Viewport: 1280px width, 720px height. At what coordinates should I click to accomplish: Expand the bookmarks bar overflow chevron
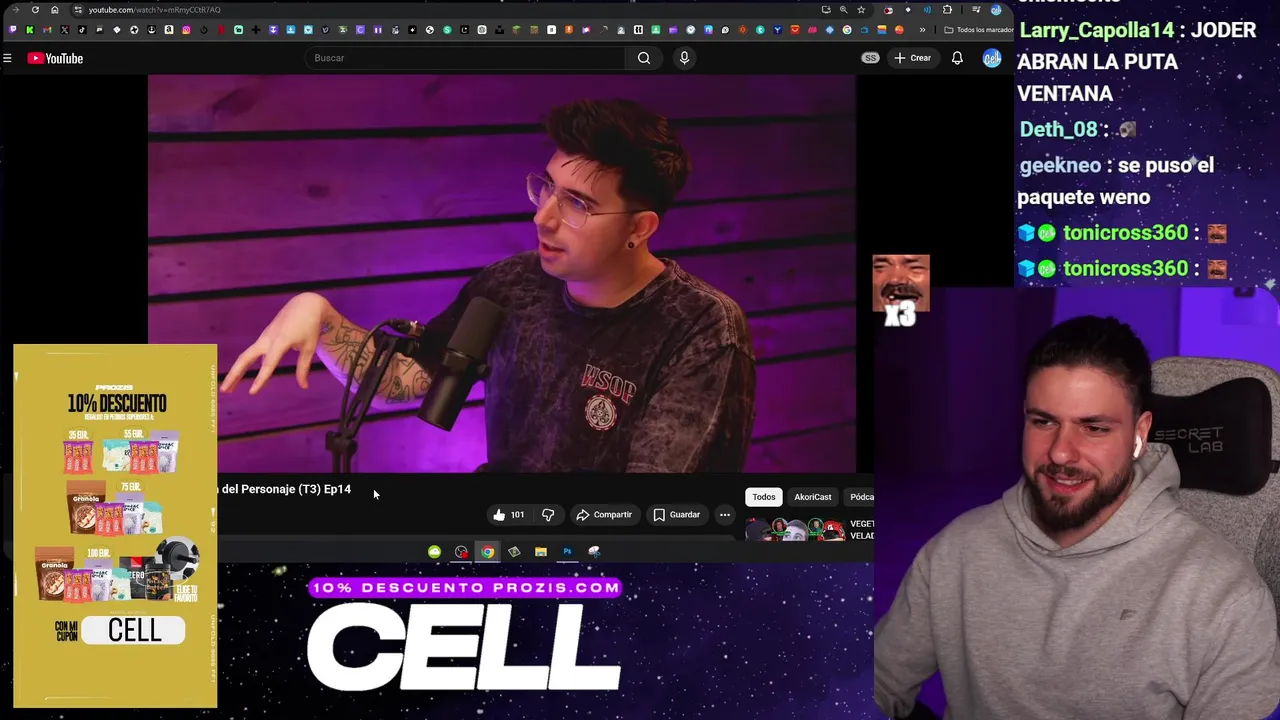point(922,30)
